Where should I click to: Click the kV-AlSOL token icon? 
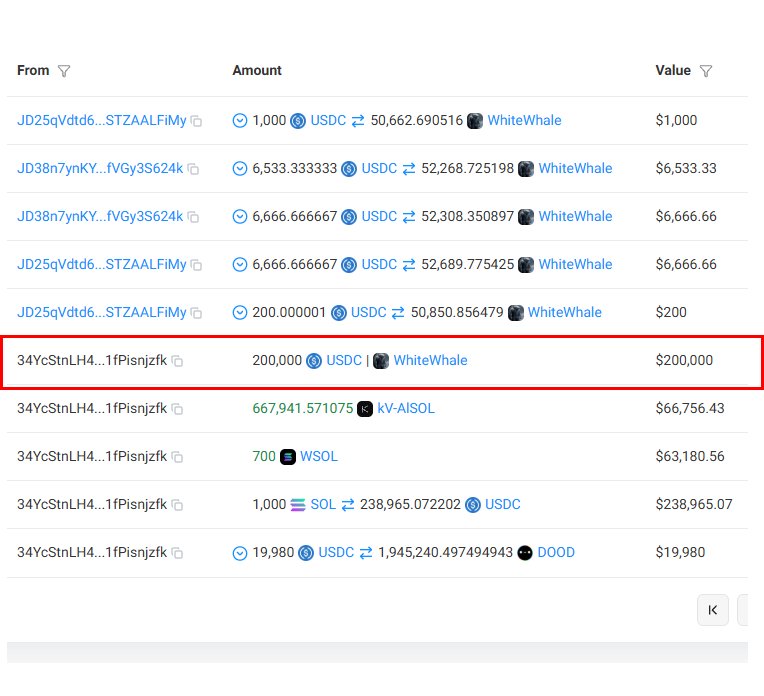365,409
